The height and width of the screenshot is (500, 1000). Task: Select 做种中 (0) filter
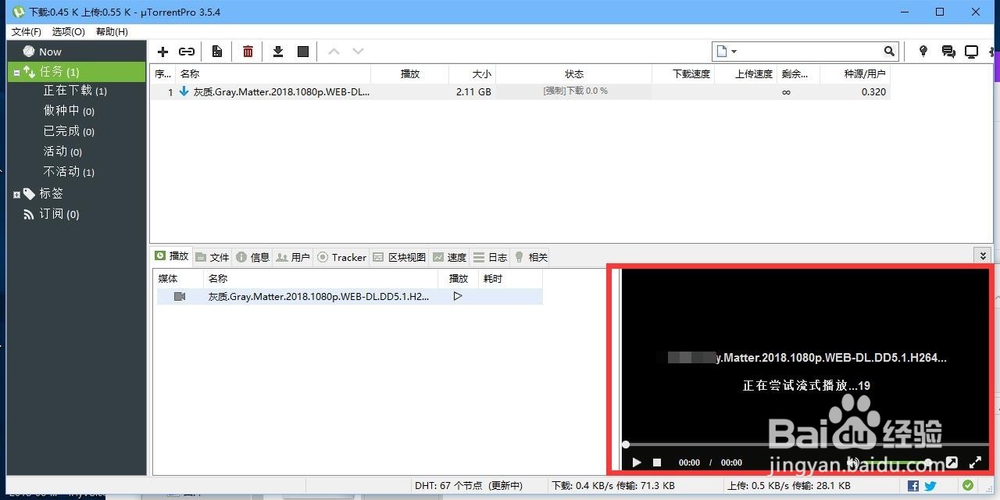click(x=69, y=111)
